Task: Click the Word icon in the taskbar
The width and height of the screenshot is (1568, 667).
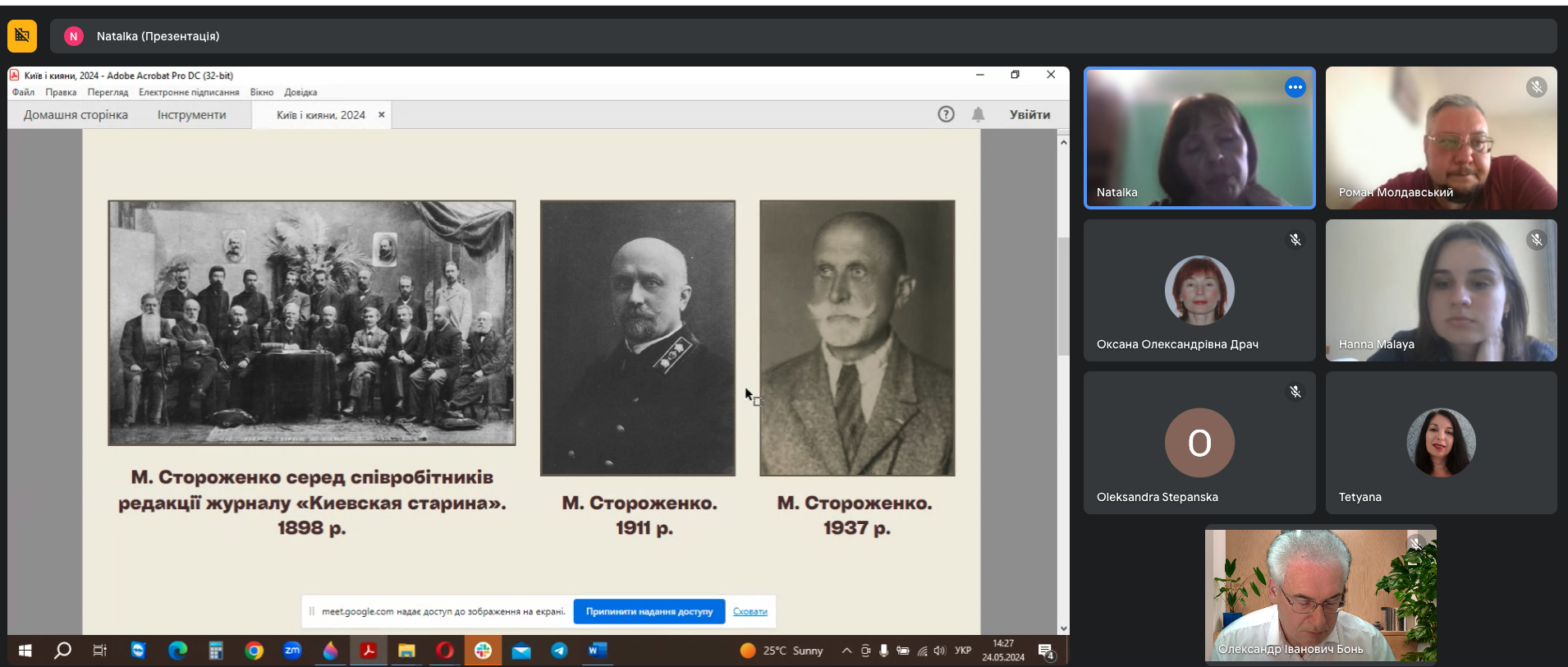Action: 597,651
